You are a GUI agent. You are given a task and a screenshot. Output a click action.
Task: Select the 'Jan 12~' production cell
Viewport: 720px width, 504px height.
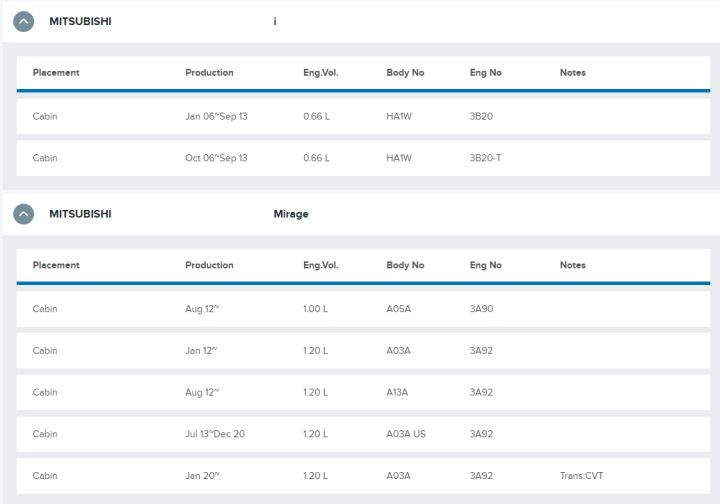201,351
